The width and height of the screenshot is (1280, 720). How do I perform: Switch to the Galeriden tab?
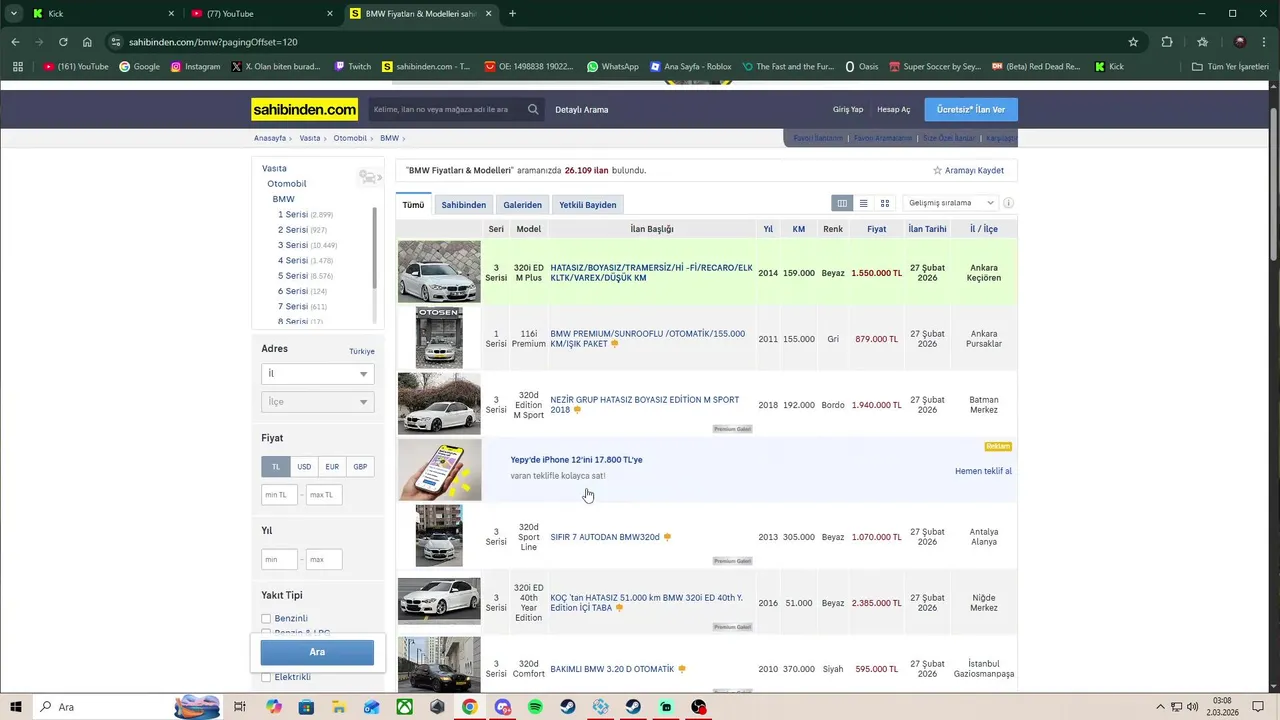(x=522, y=205)
